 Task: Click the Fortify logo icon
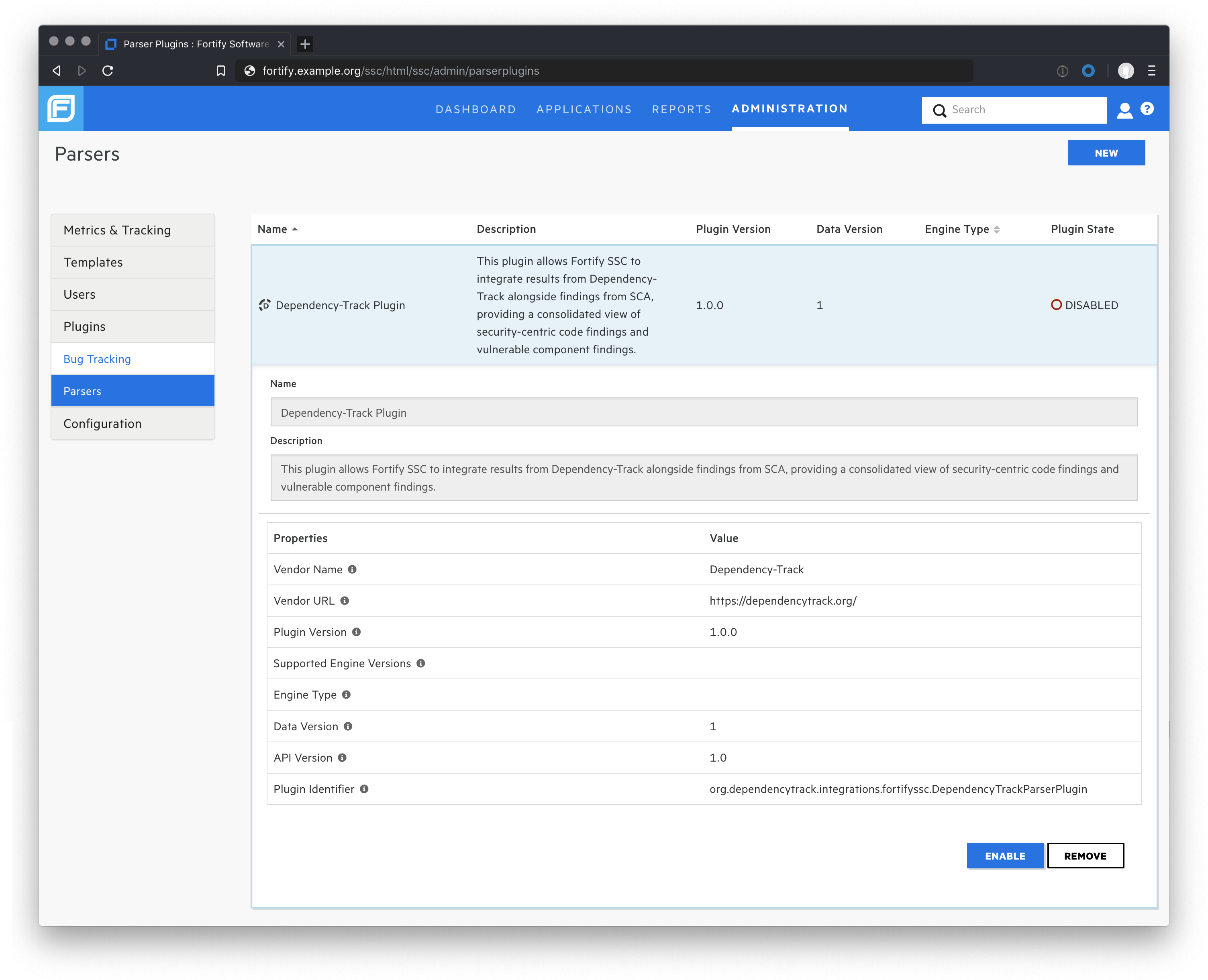click(x=61, y=108)
